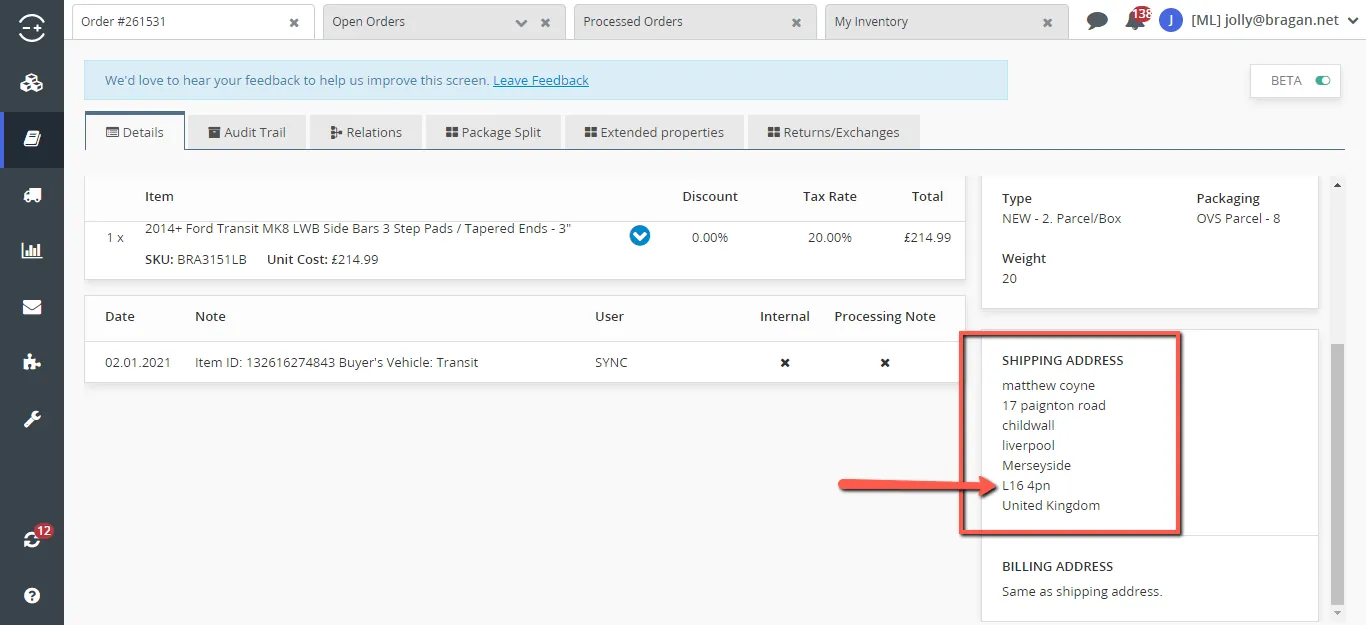Close the Order #261531 tab
Screen dimensions: 1366x625
(x=294, y=22)
